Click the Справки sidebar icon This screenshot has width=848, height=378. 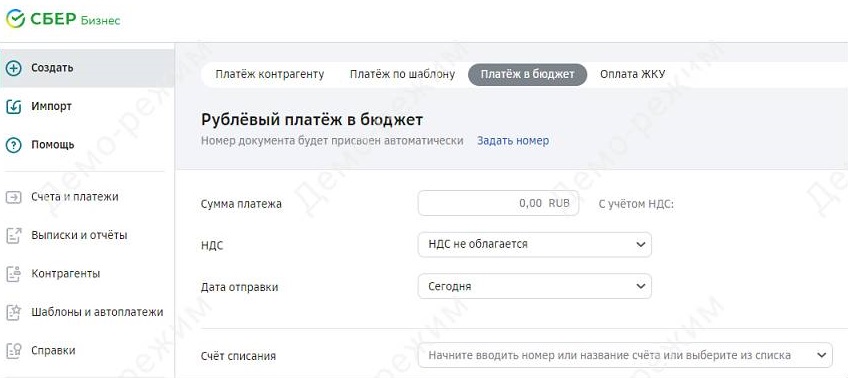[14, 350]
